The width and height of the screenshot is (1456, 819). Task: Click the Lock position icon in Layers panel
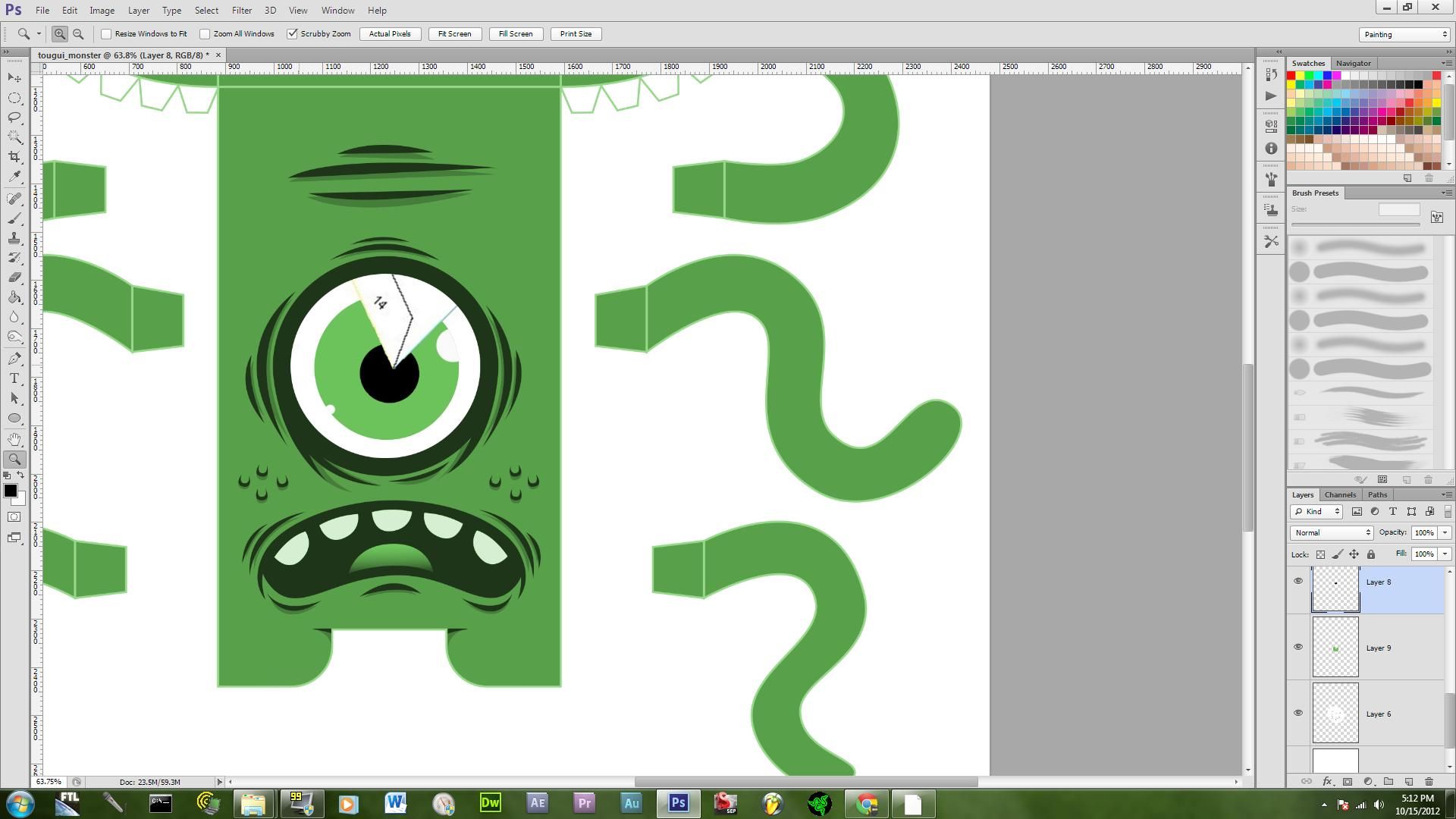pos(1354,554)
